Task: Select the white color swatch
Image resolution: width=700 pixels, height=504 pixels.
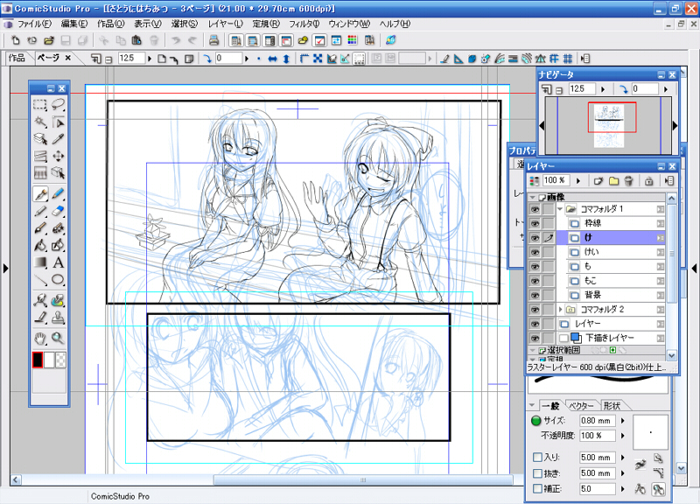Action: coord(49,360)
